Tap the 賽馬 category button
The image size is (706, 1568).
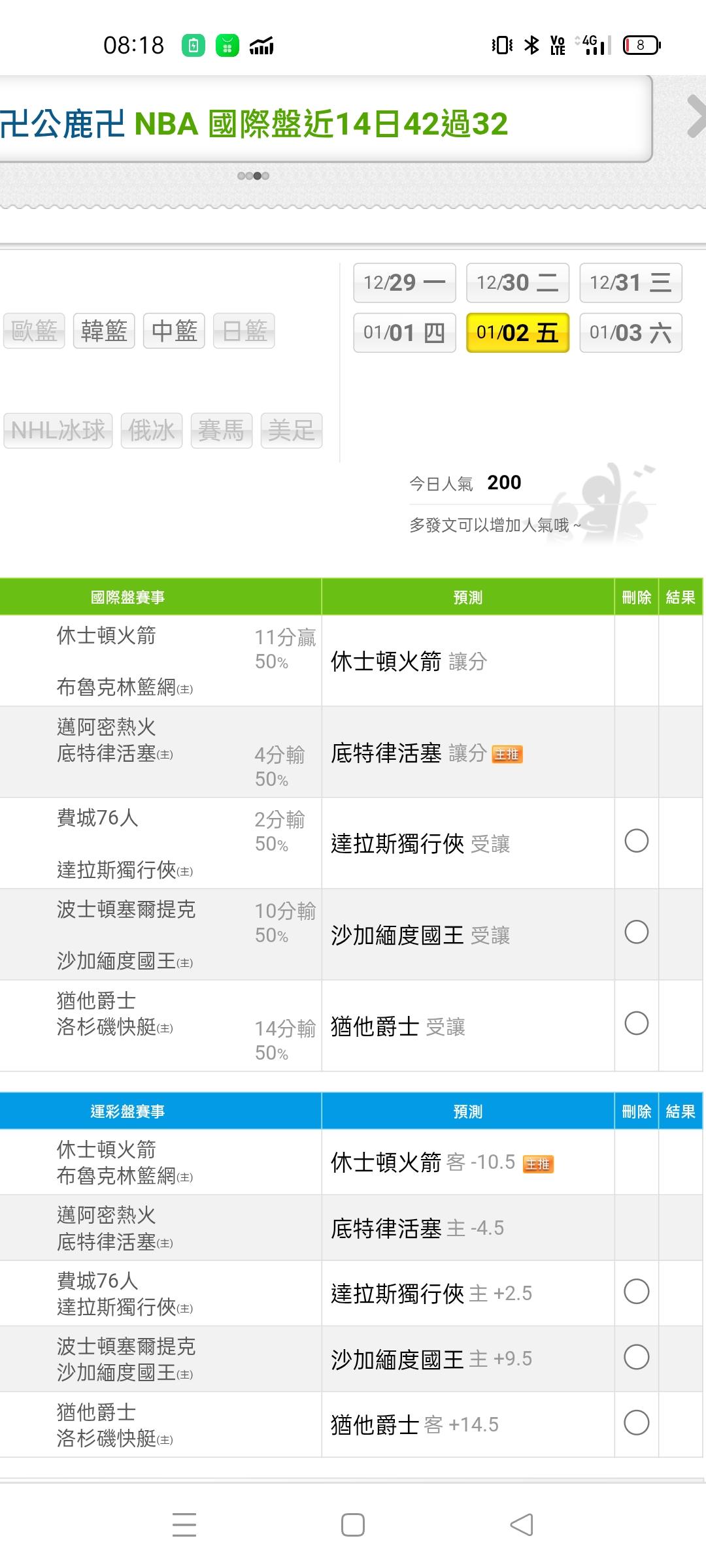pyautogui.click(x=222, y=431)
